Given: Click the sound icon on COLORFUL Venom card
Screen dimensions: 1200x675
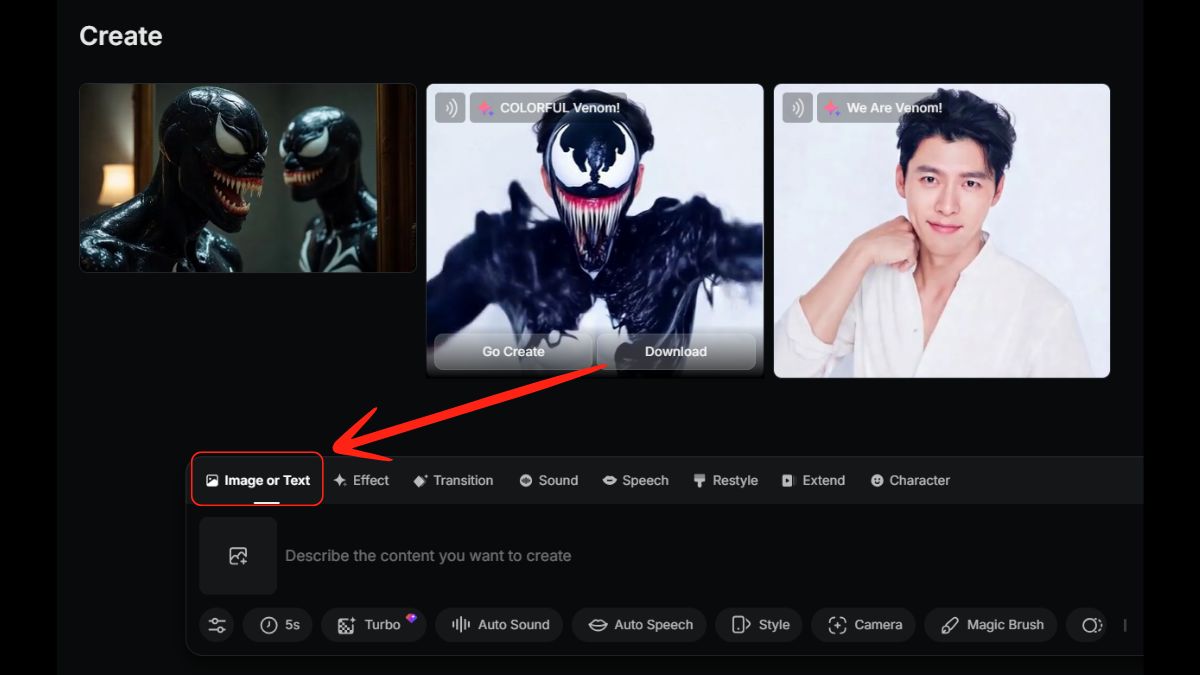Looking at the screenshot, I should tap(450, 108).
